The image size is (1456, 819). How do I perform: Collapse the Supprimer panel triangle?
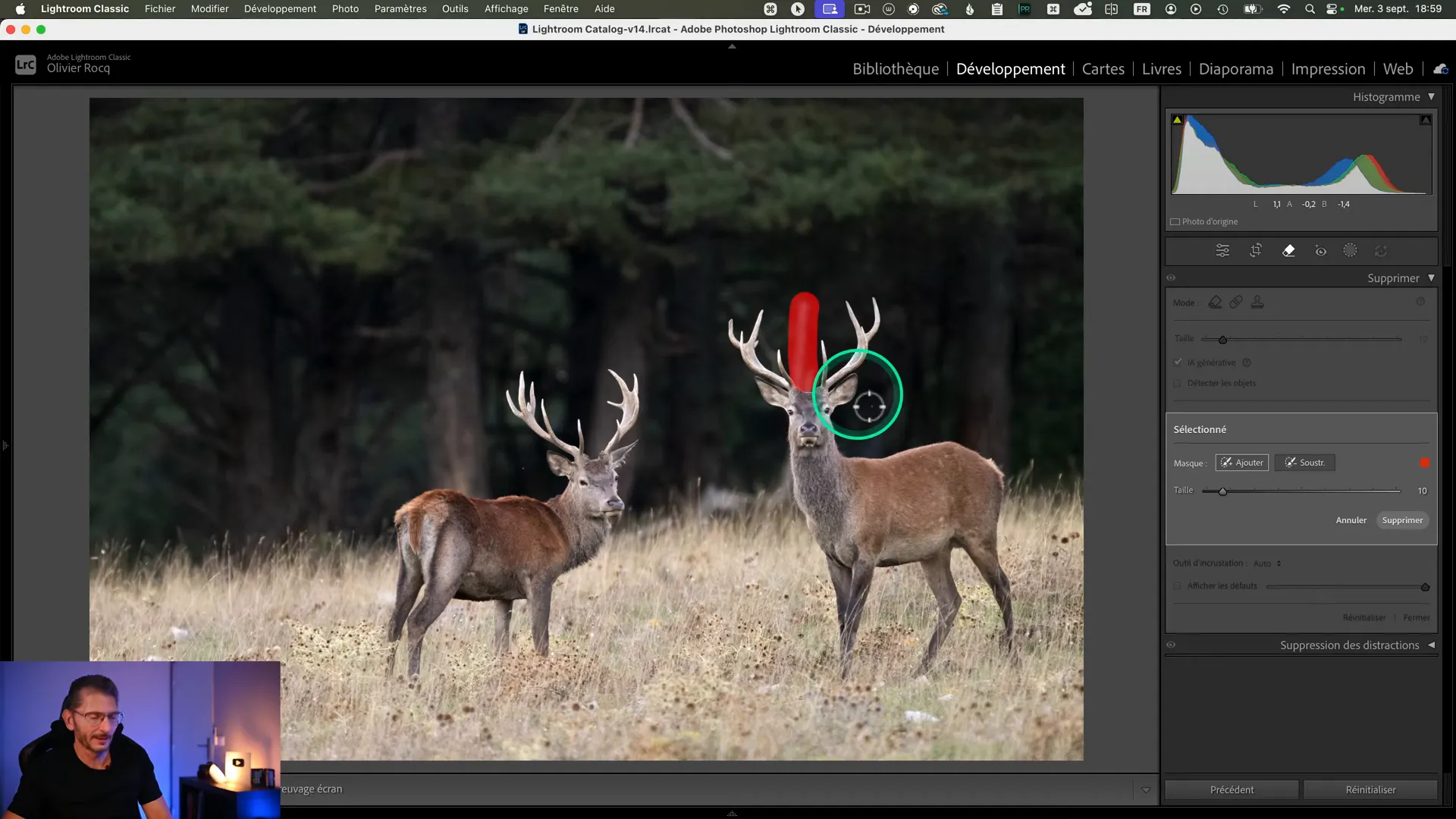click(1431, 278)
